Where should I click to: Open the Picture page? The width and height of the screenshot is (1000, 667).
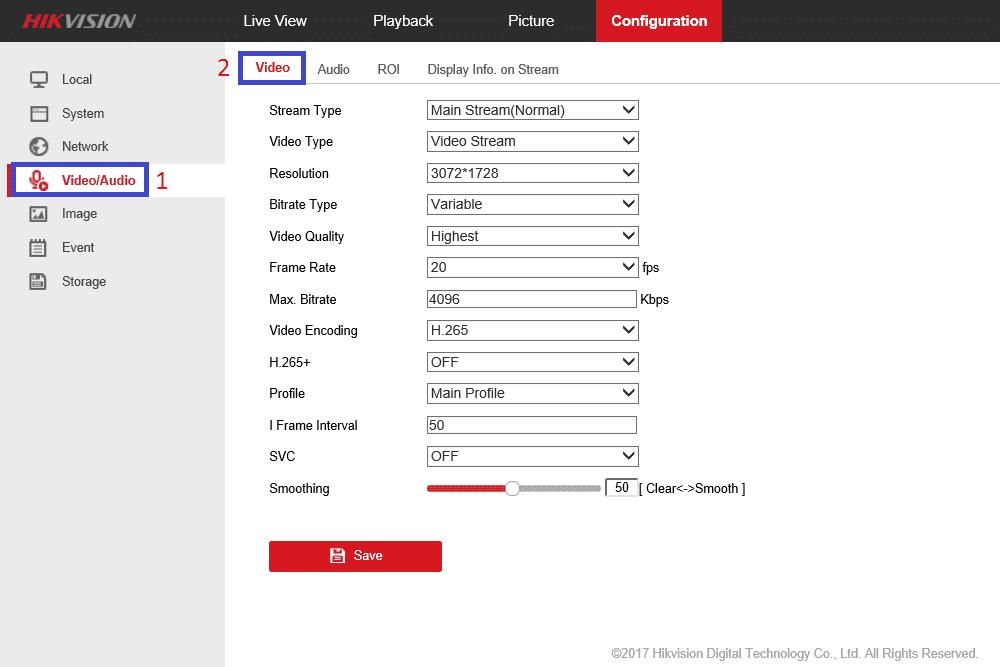coord(531,21)
